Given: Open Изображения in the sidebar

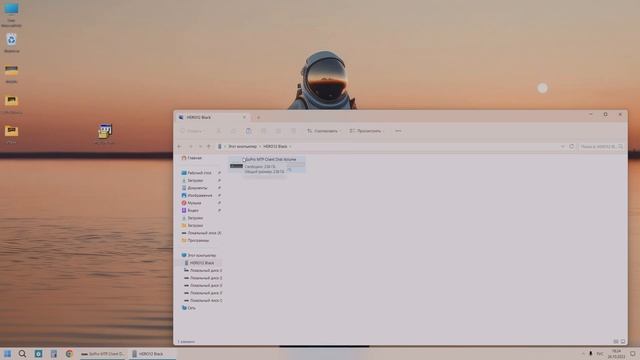Looking at the screenshot, I should 200,196.
